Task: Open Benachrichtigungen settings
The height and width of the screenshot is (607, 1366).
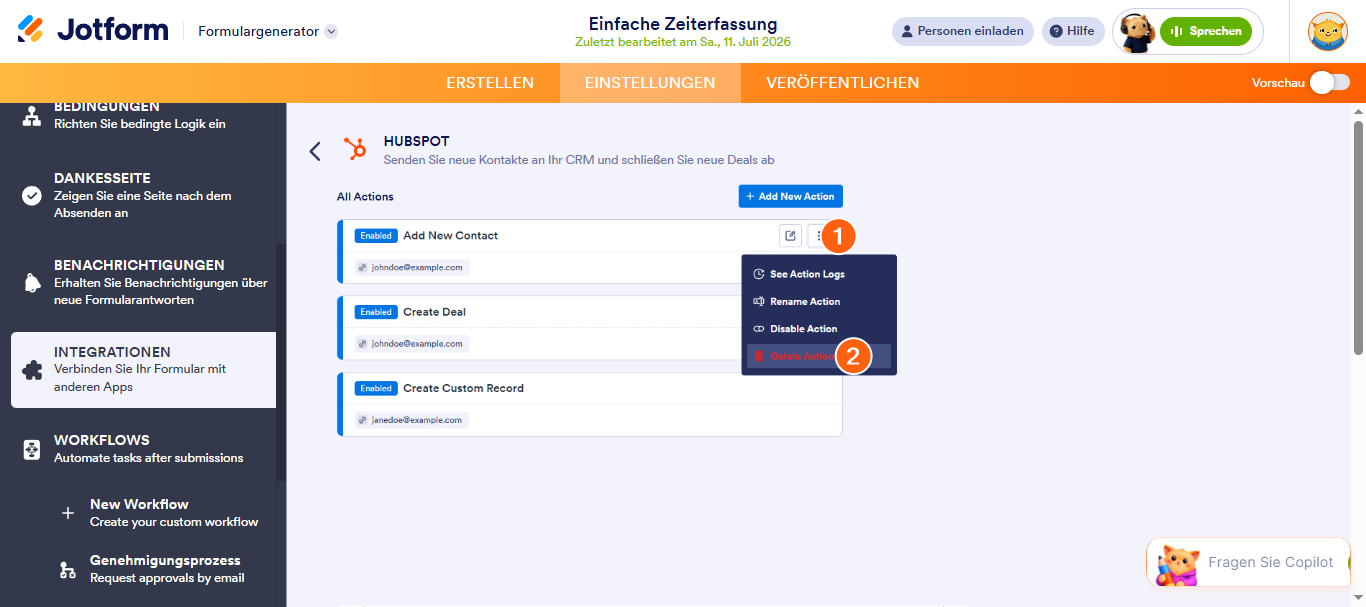Action: click(x=144, y=282)
